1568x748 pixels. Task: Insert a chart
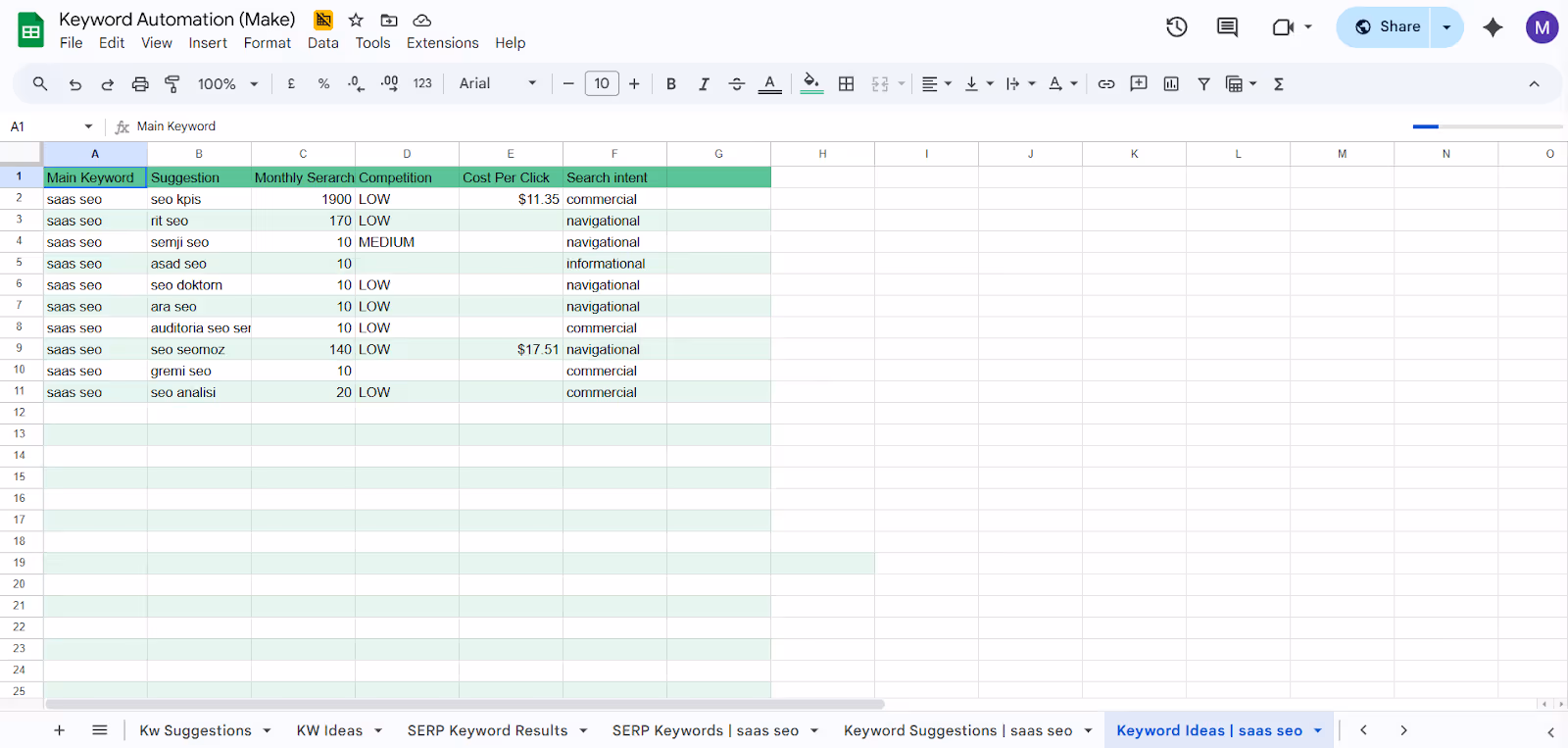[x=1171, y=84]
